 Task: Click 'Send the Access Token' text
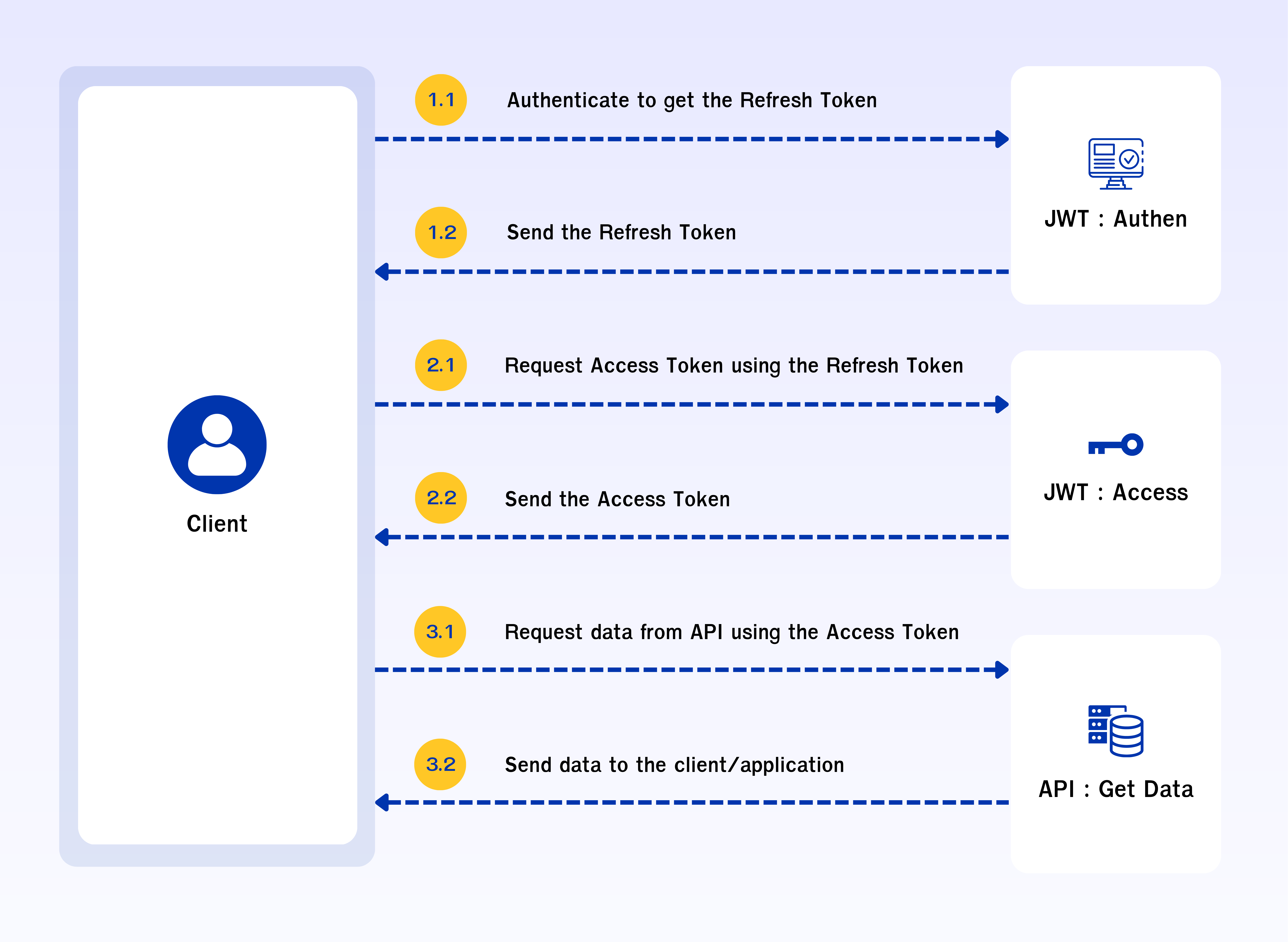tap(617, 499)
